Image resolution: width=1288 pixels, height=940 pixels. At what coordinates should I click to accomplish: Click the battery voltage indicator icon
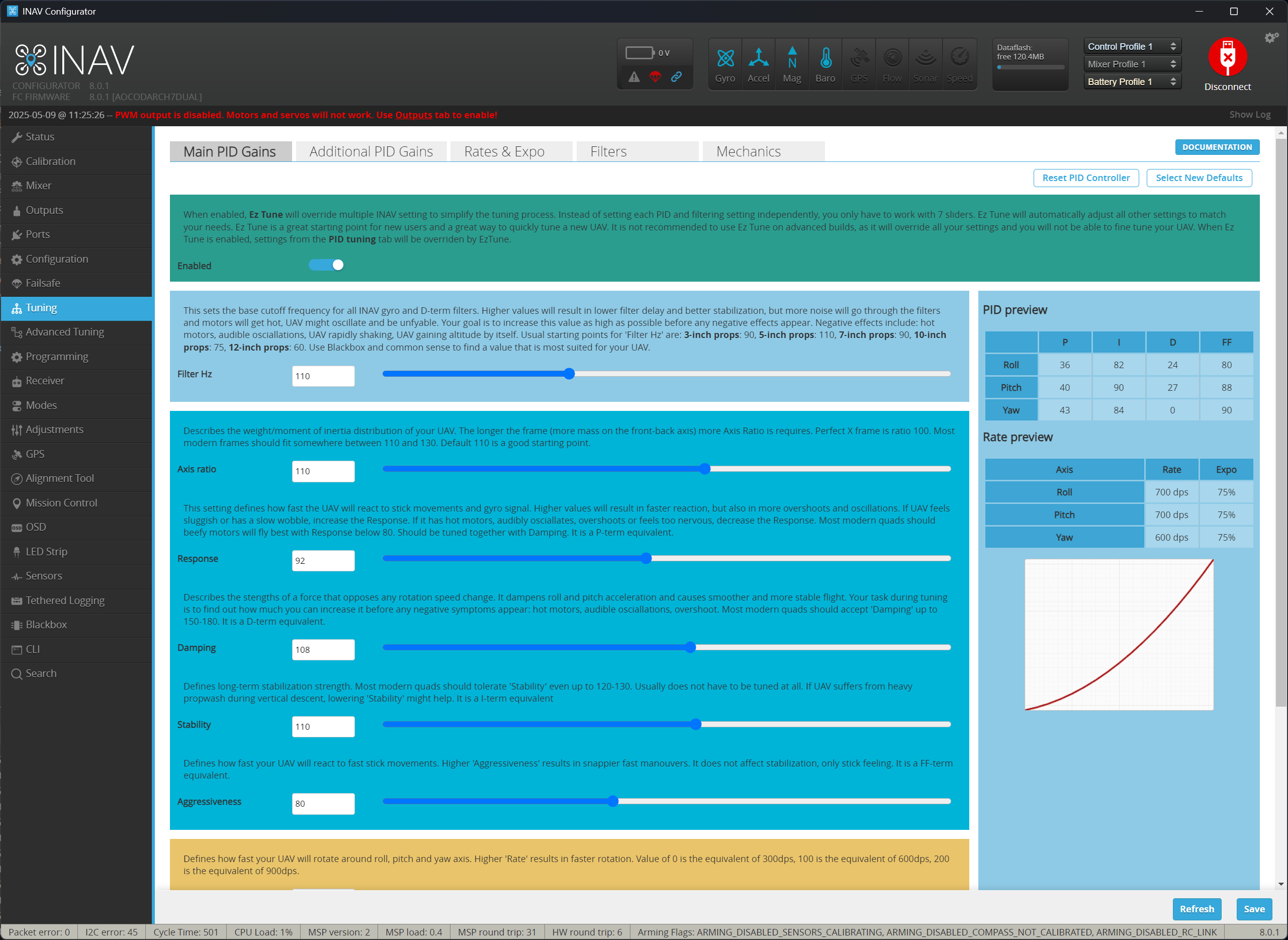640,53
